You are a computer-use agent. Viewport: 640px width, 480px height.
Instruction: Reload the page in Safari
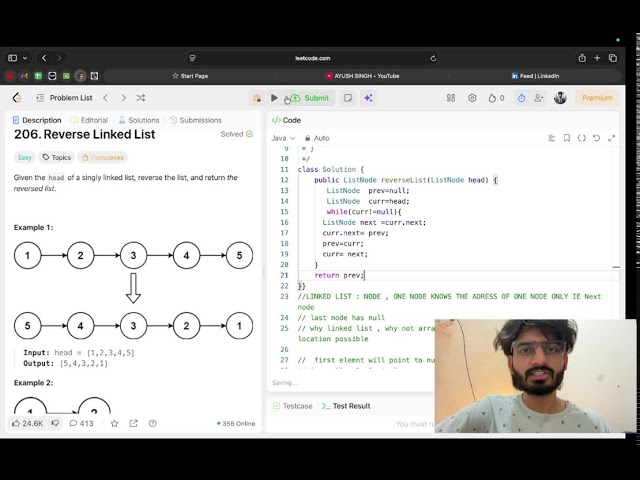pos(433,58)
